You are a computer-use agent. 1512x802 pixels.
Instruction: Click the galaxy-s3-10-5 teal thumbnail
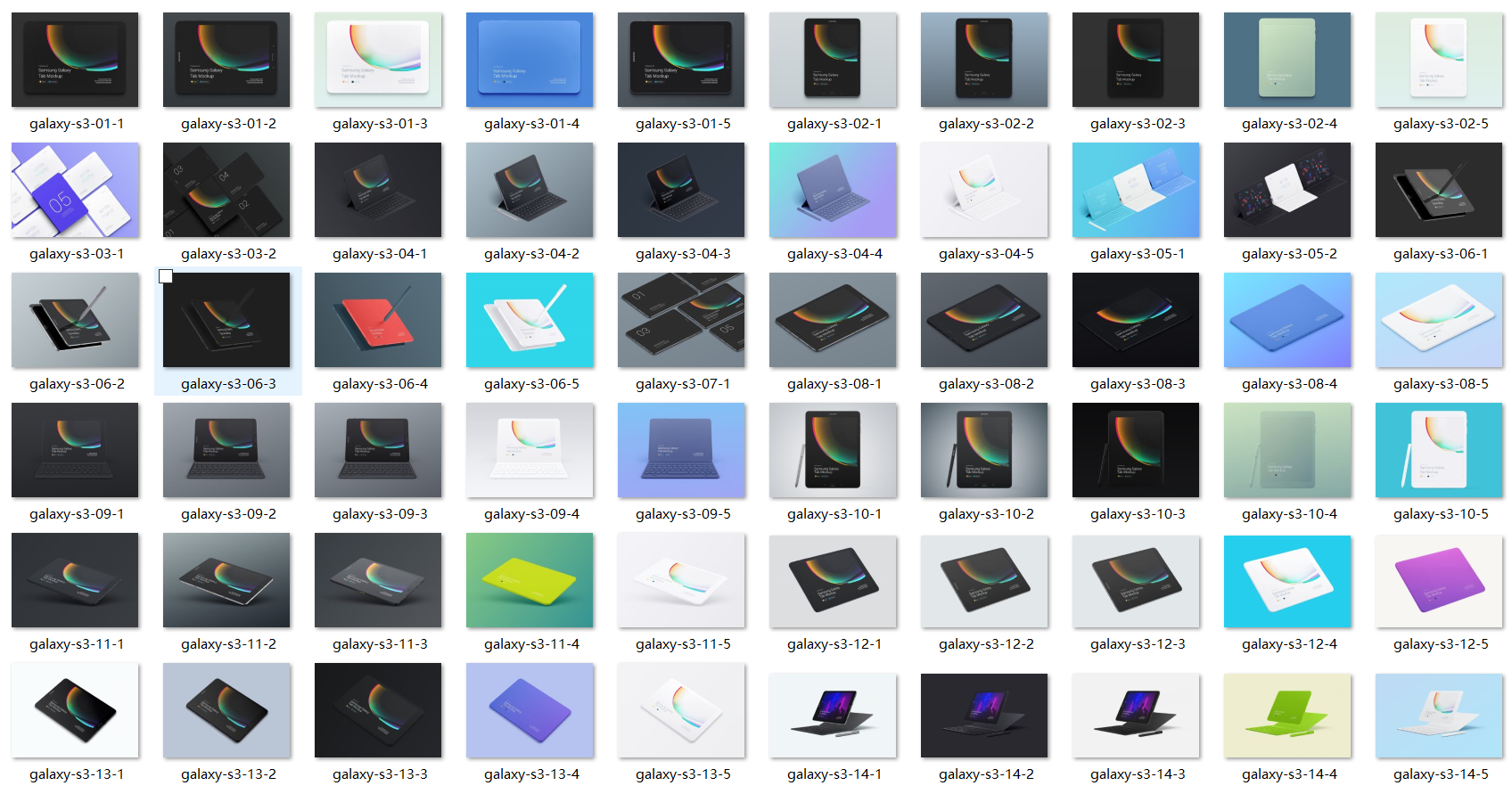tap(1439, 450)
